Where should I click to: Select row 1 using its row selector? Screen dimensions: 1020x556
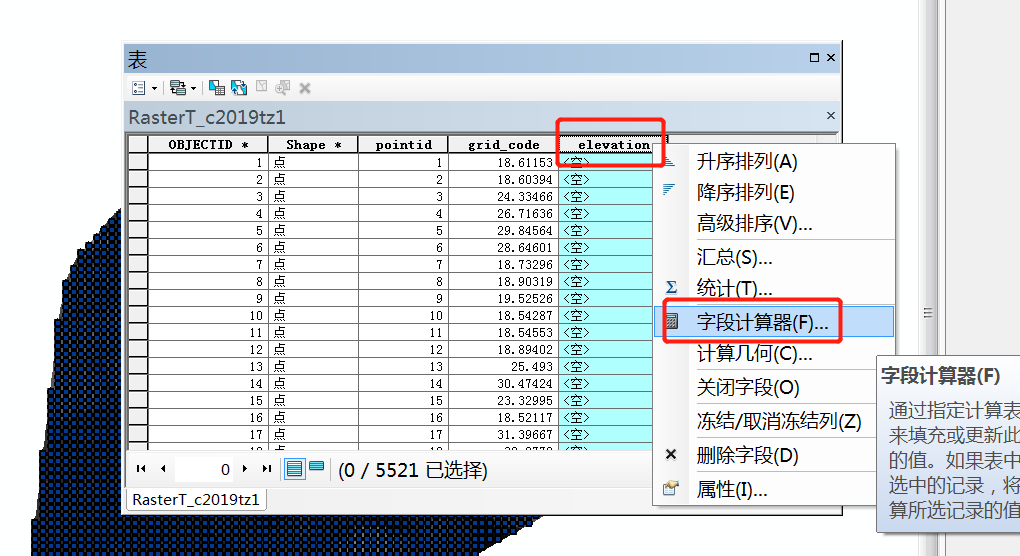pos(137,162)
